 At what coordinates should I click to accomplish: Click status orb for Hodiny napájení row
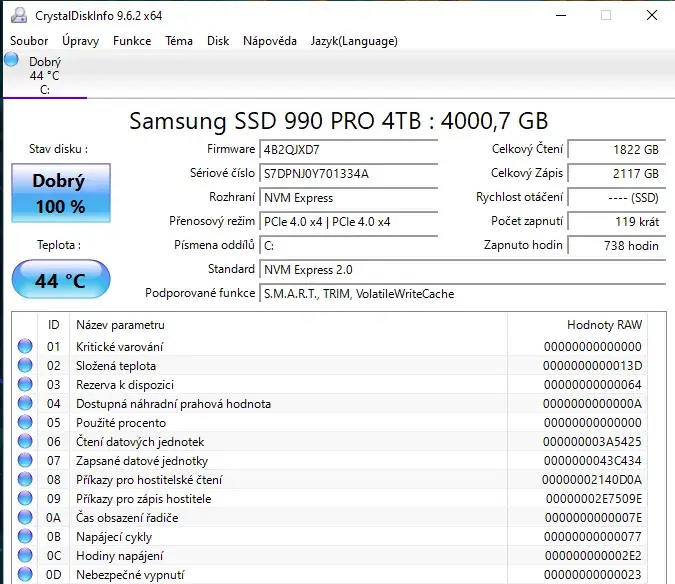coord(25,555)
